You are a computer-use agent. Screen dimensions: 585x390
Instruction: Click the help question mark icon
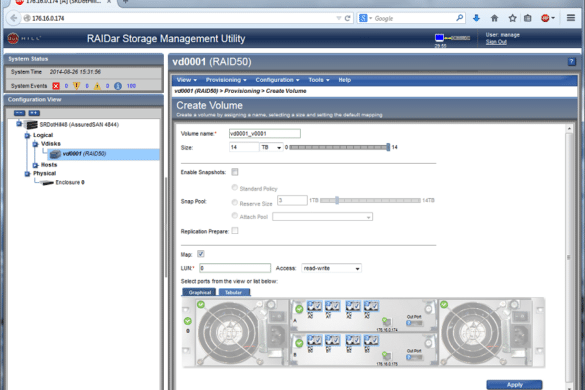pyautogui.click(x=572, y=62)
